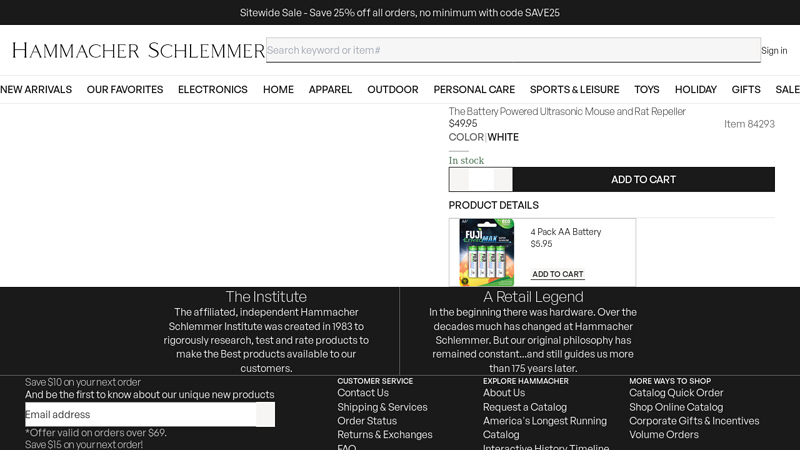
Task: Focus the Email address field
Action: [141, 414]
